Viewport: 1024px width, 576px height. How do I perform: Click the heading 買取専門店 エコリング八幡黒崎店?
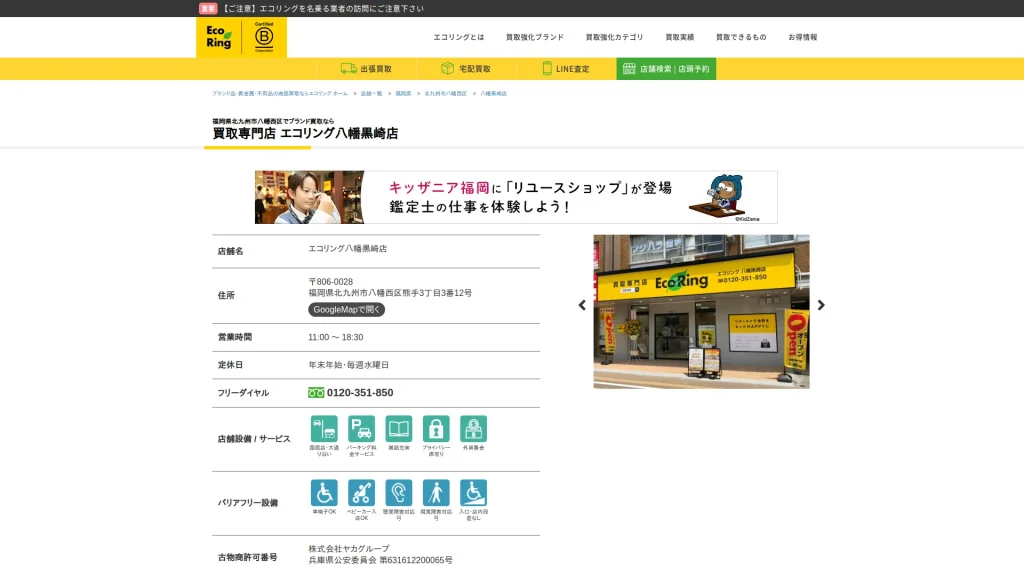(305, 133)
